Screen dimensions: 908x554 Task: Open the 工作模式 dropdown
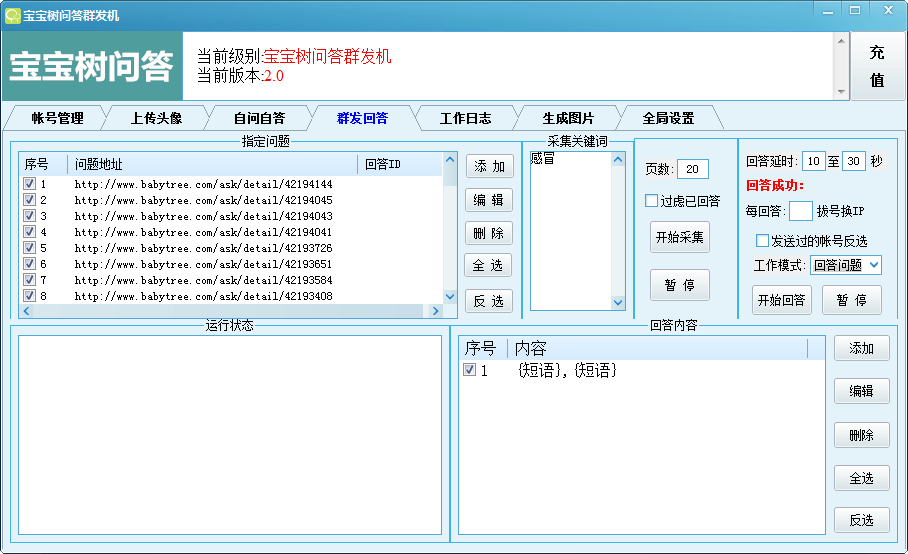[845, 265]
